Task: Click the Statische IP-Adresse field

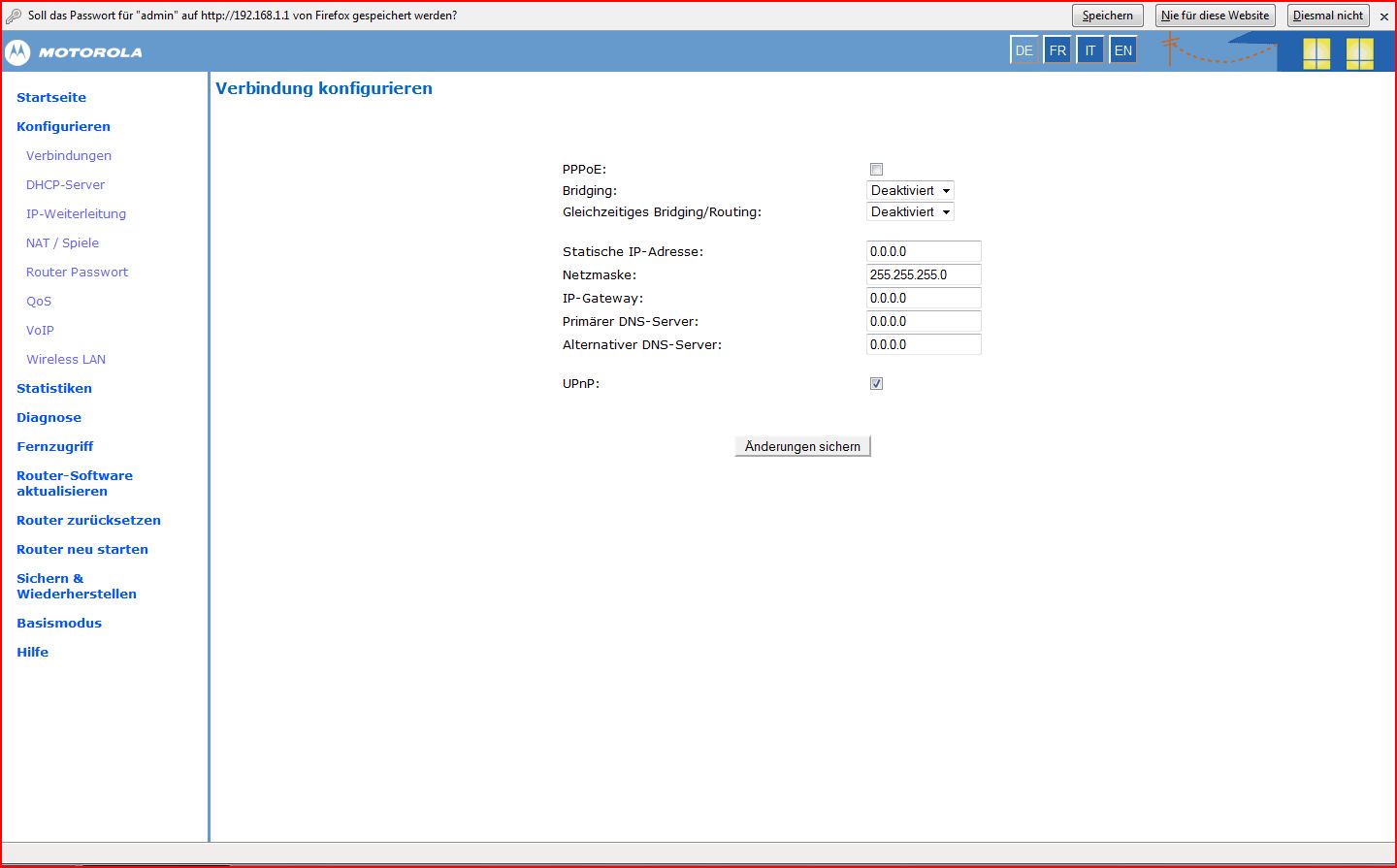Action: (x=924, y=251)
